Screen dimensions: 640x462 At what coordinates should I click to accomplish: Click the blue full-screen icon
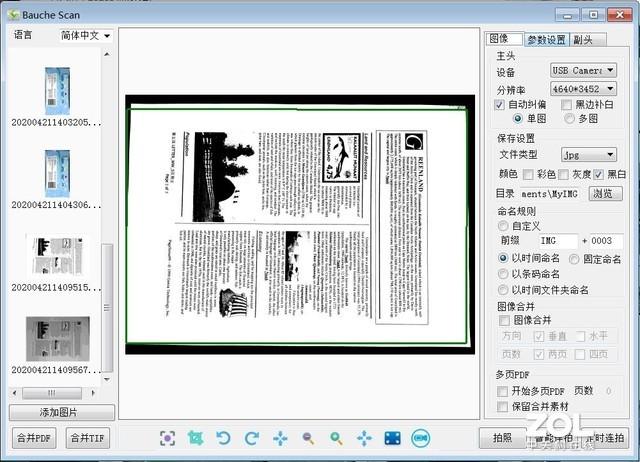pos(392,438)
